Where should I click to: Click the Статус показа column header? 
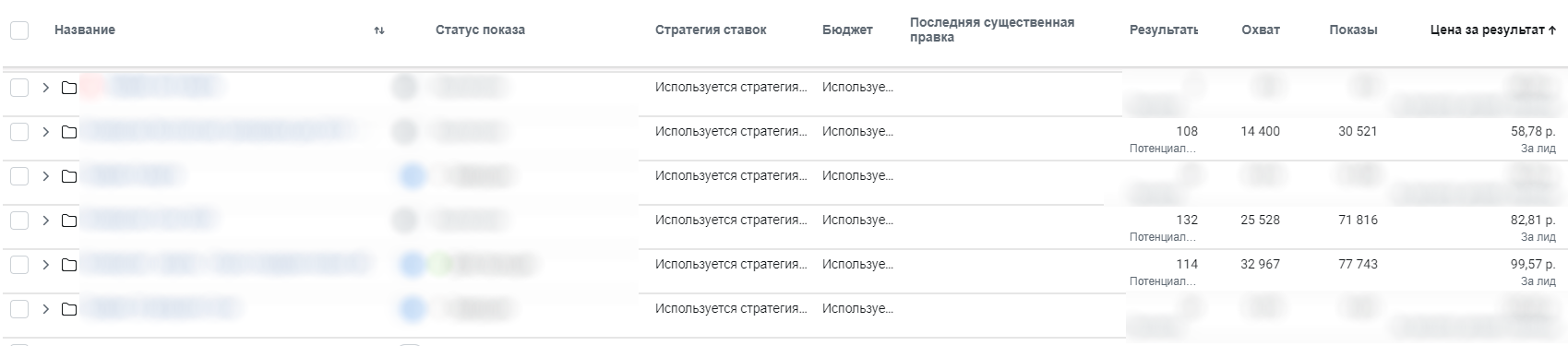tap(480, 30)
